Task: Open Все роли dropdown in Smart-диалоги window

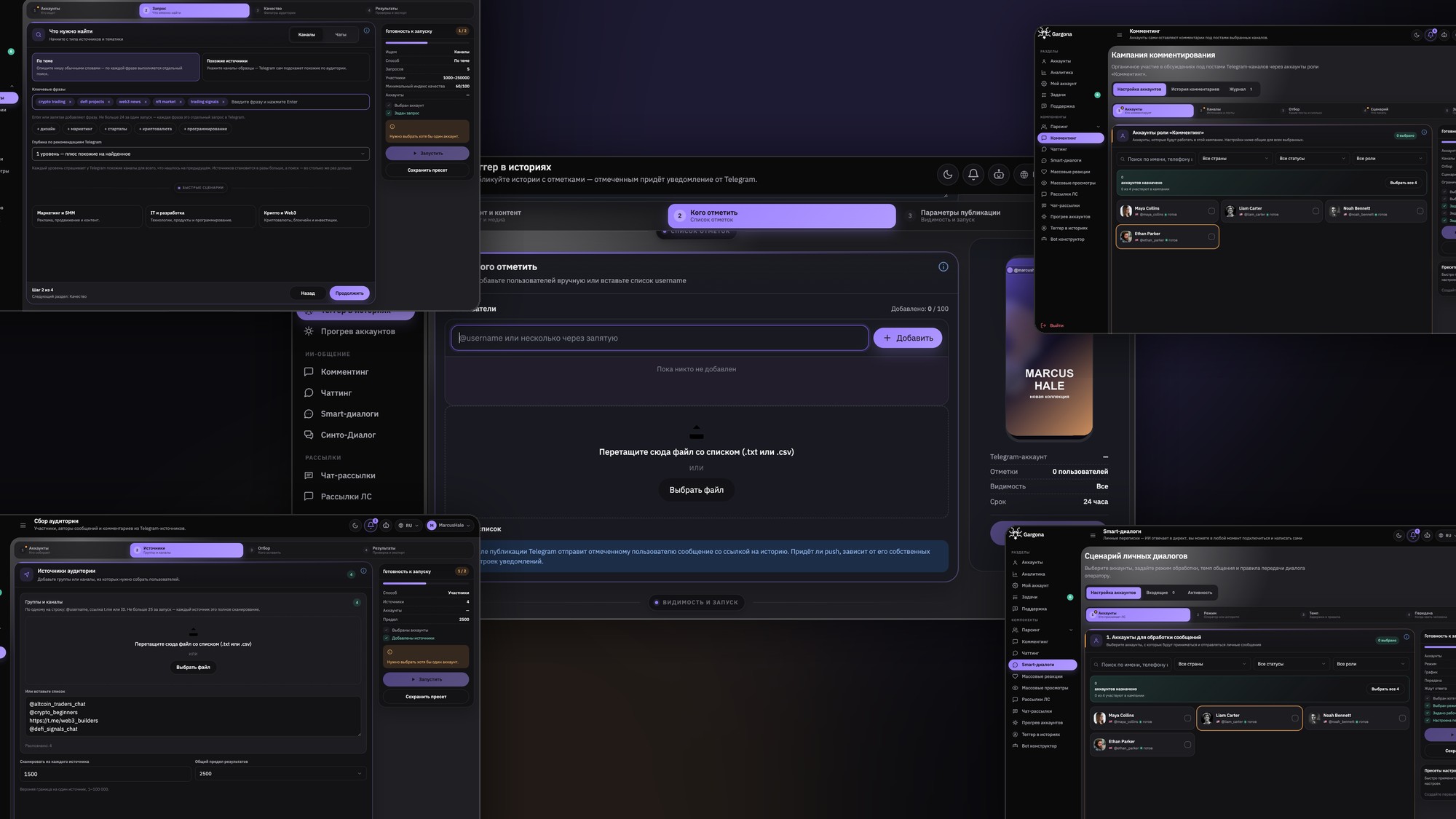Action: (x=1371, y=664)
